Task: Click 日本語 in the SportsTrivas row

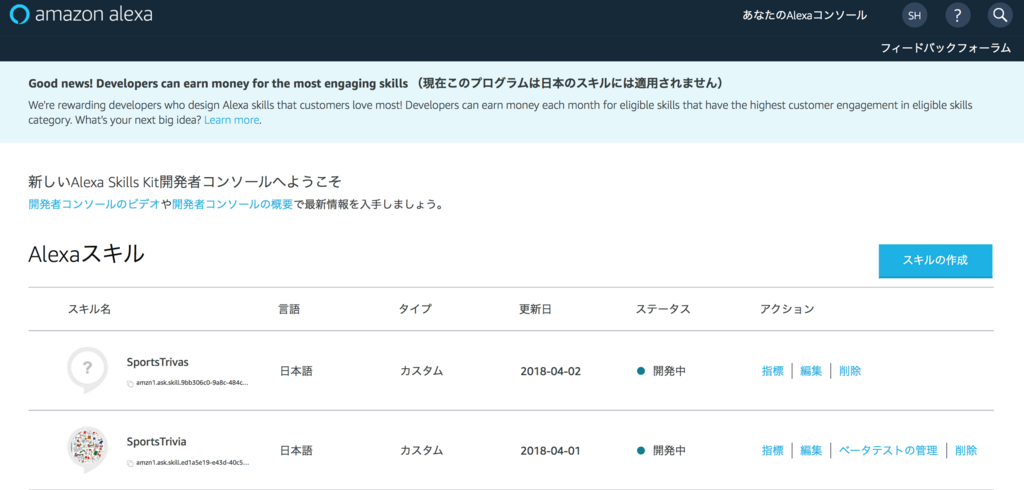Action: pos(296,371)
